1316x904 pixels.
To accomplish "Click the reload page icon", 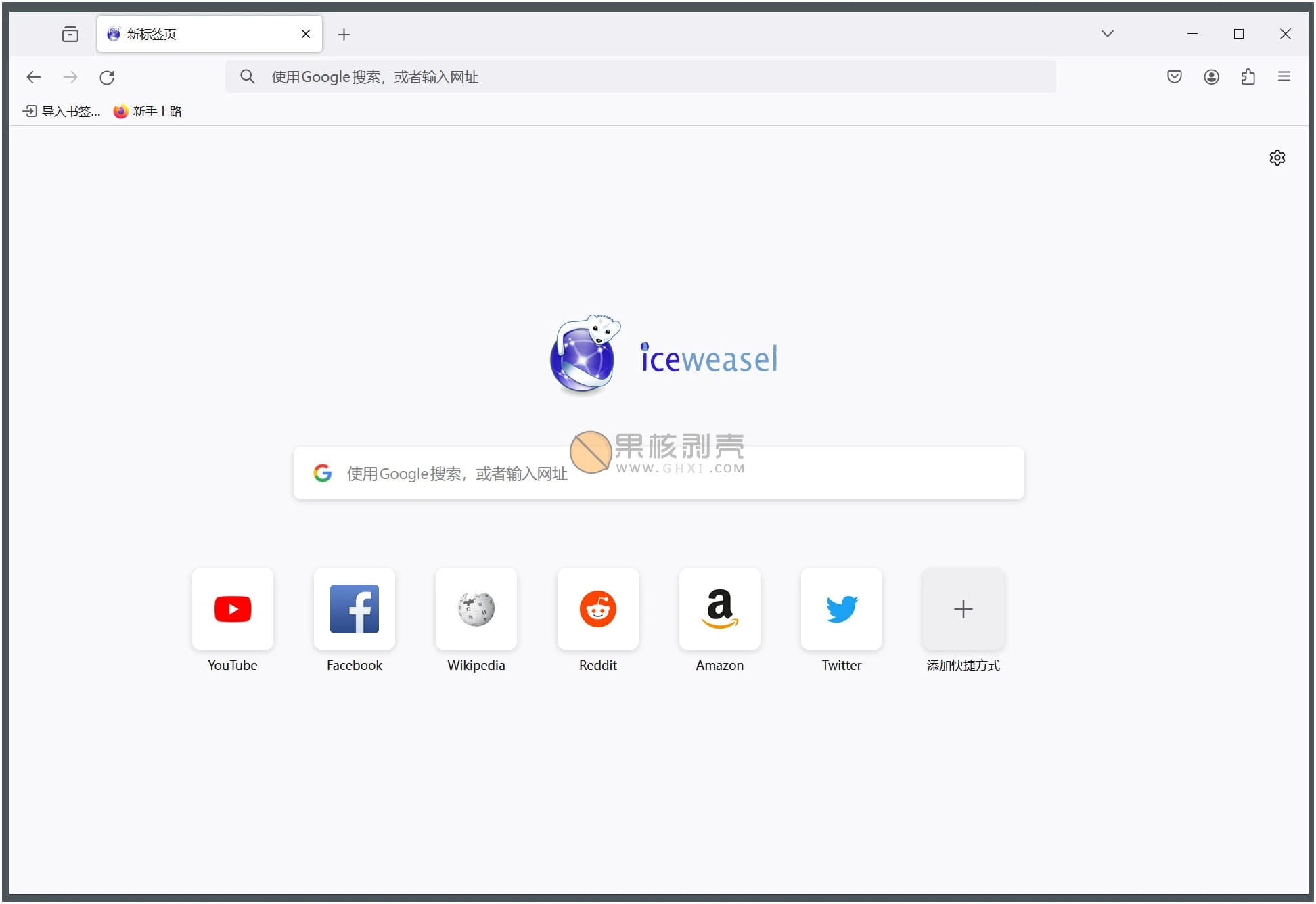I will click(107, 77).
